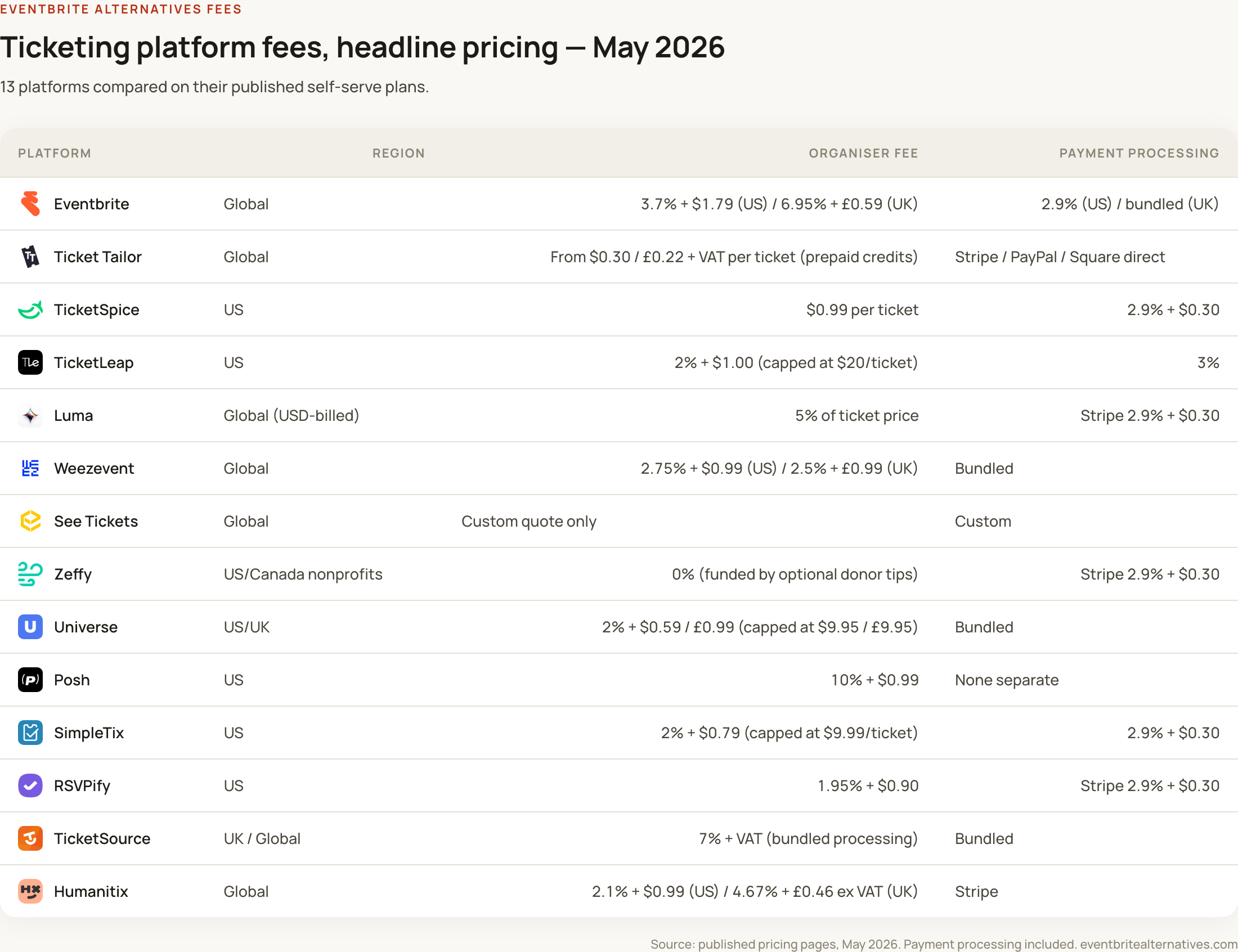The width and height of the screenshot is (1238, 952).
Task: Click the 5% of ticket price cell
Action: (x=856, y=415)
